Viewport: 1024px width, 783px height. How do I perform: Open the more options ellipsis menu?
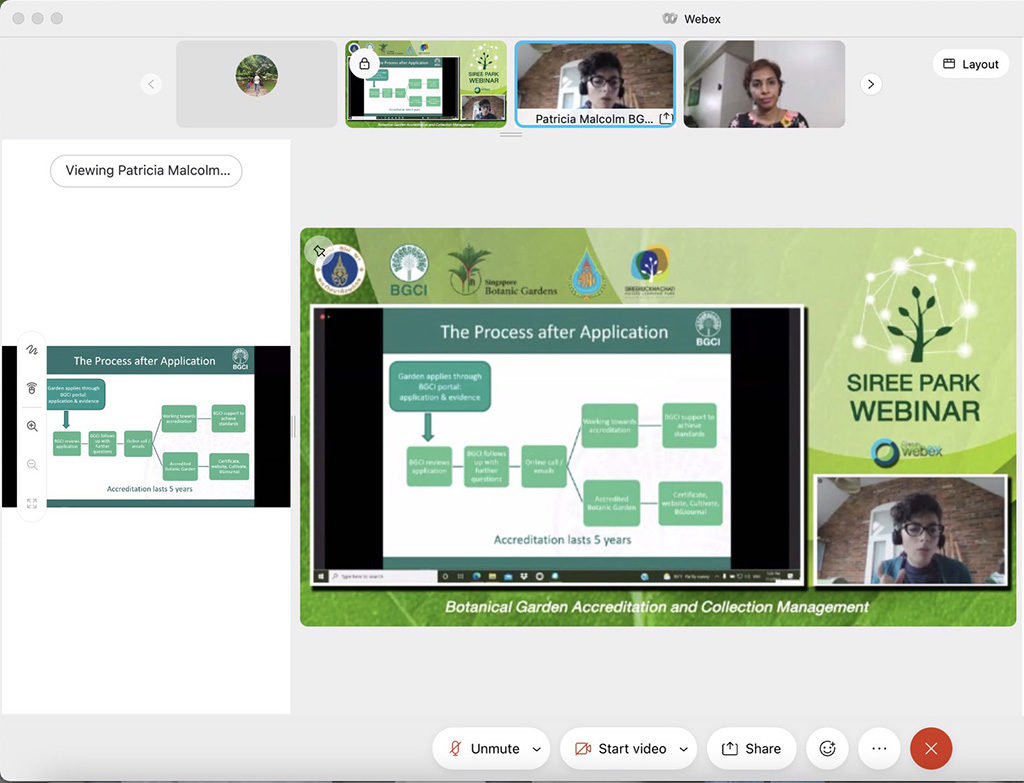point(879,748)
